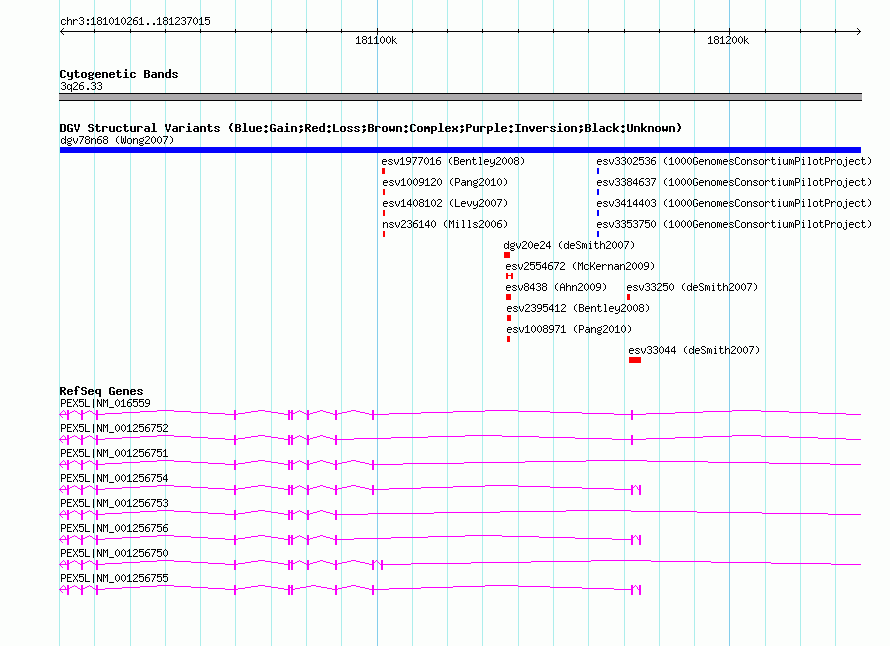Open transcript PEX5L|NM_001256754

pyautogui.click(x=114, y=479)
